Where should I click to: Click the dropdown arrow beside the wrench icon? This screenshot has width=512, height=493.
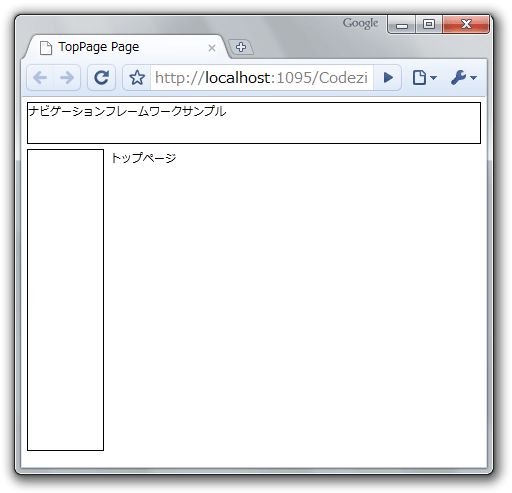473,78
